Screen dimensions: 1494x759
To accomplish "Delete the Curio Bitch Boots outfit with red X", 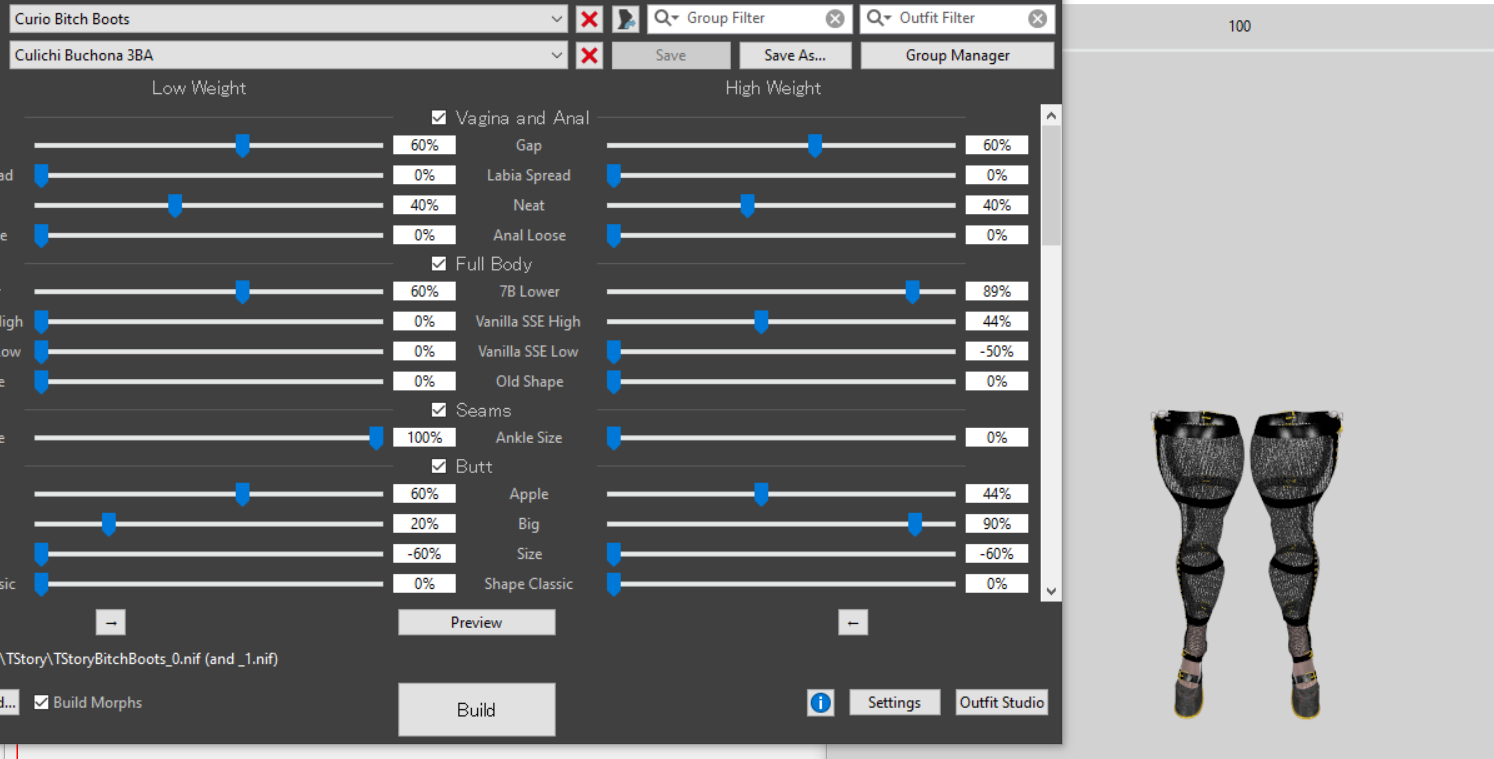I will coord(590,19).
